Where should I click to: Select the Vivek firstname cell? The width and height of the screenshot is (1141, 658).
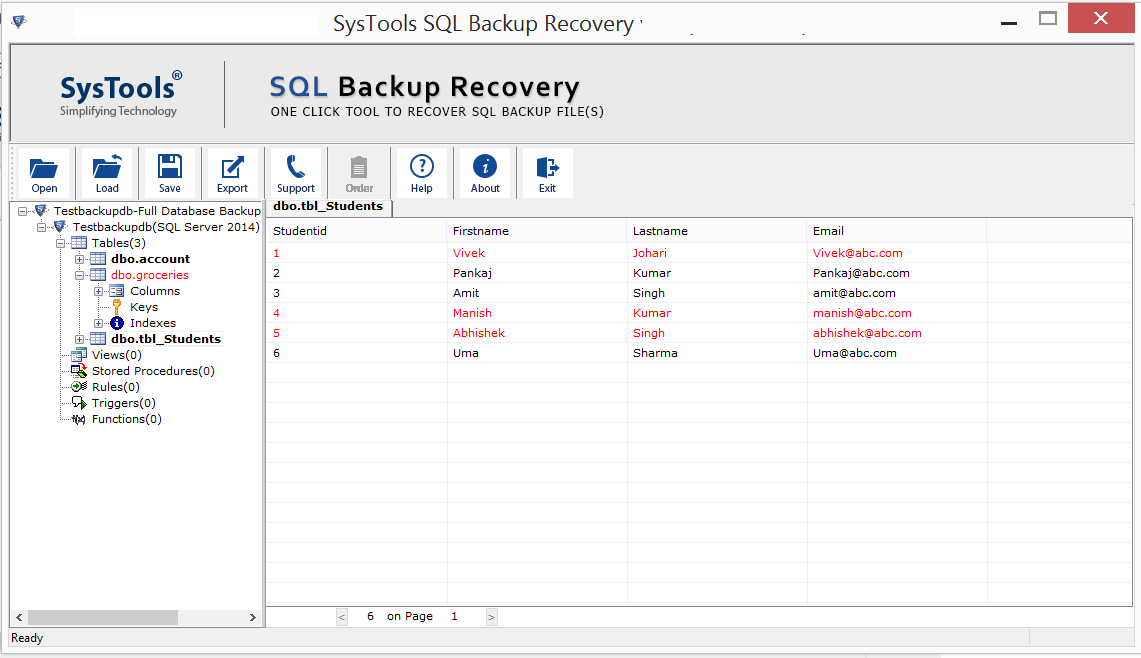(x=536, y=253)
